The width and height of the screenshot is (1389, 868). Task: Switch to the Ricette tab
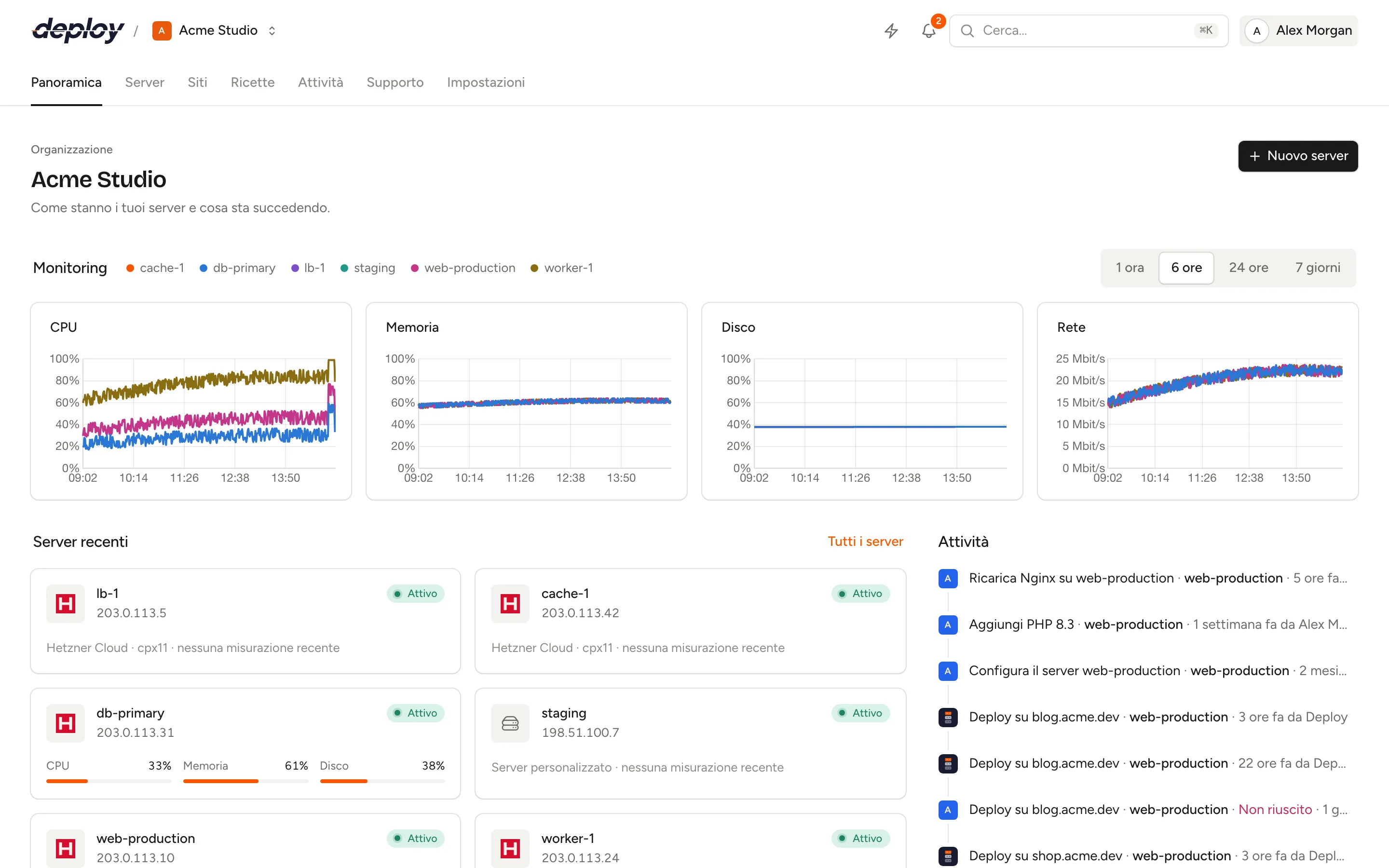(x=253, y=82)
